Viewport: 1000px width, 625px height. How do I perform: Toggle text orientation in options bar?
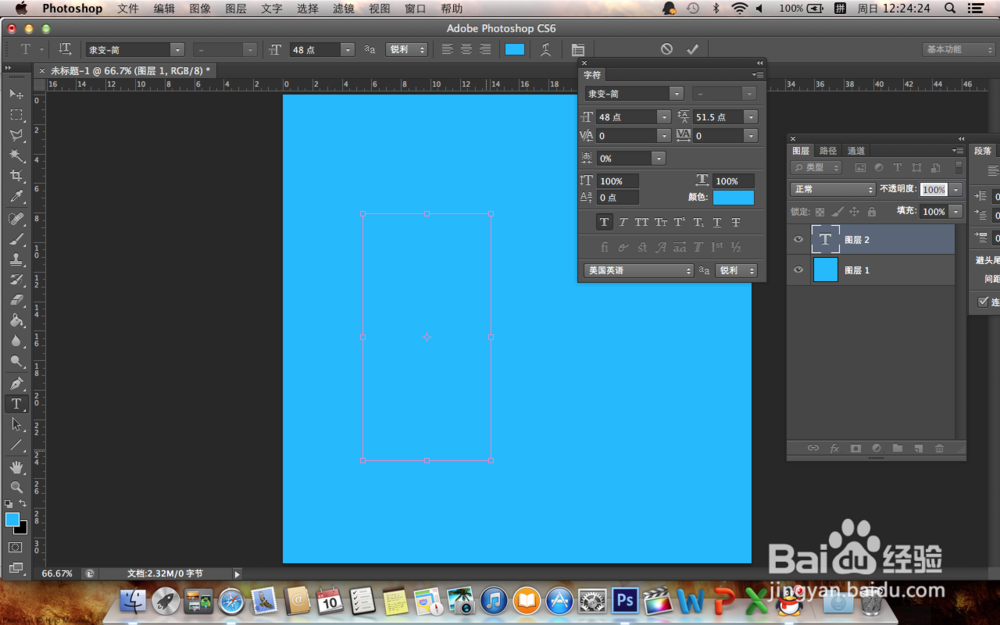[65, 49]
